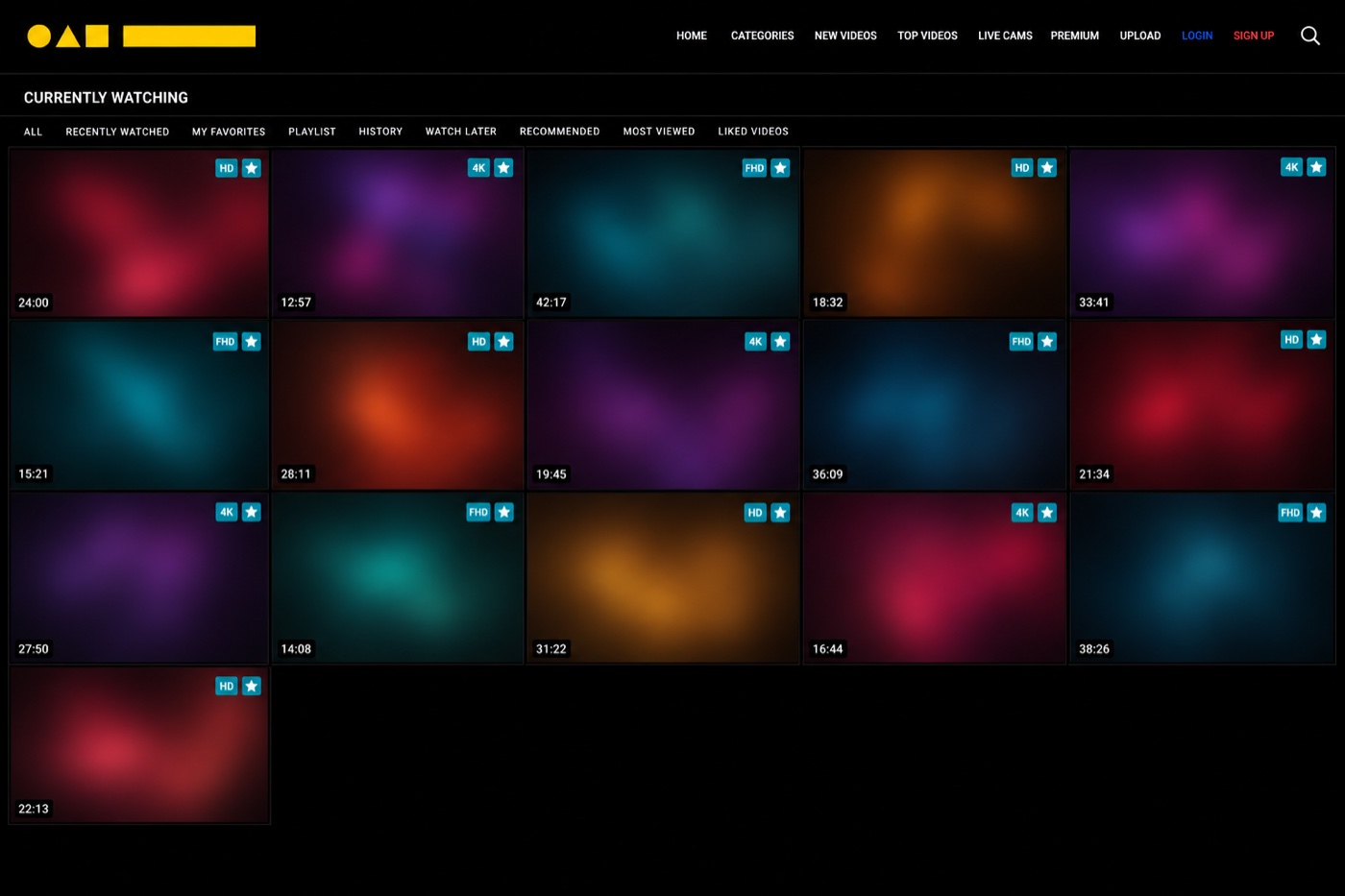Screen dimensions: 1345x896
Task: Switch to the Recommended tab
Action: point(560,132)
